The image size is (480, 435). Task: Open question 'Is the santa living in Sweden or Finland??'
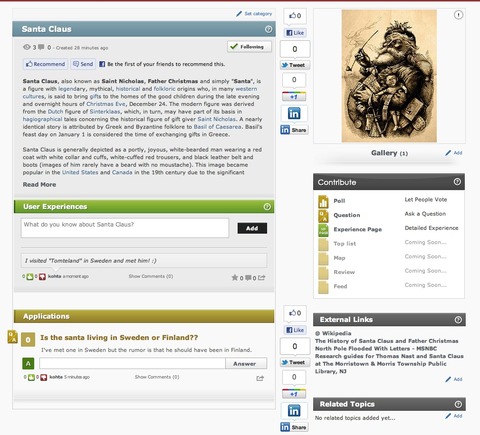pos(119,337)
